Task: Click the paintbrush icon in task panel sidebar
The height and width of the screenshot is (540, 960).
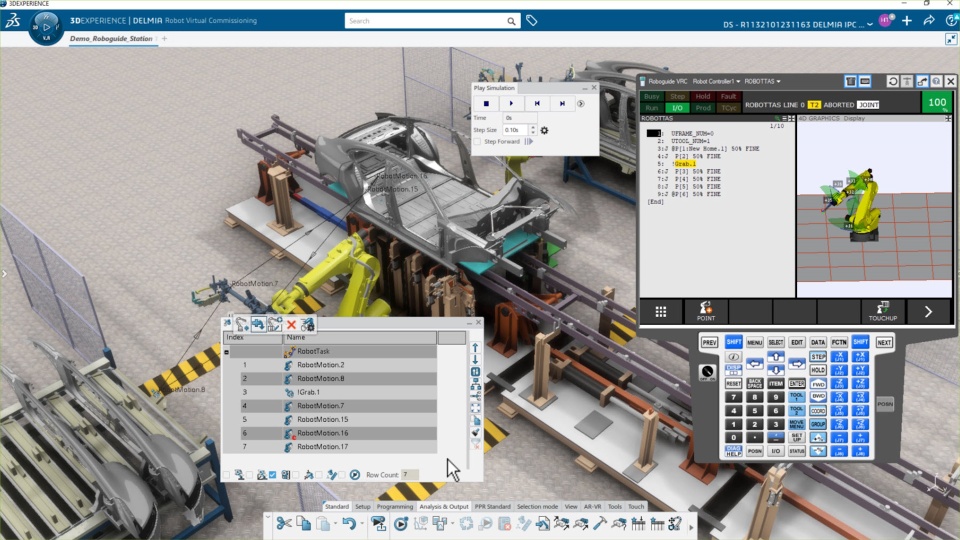Action: (476, 432)
